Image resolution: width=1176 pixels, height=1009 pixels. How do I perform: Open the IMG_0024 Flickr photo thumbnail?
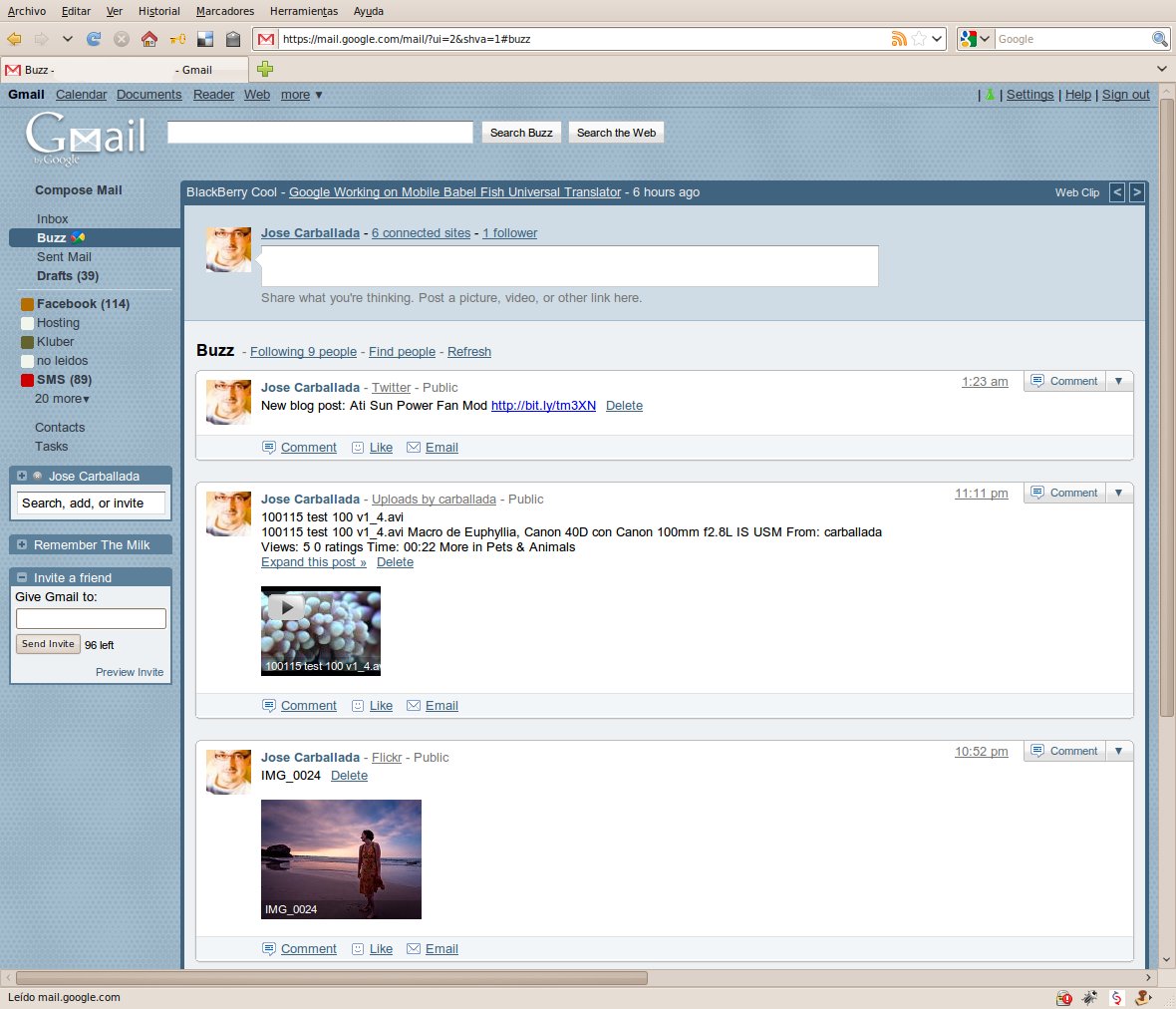pyautogui.click(x=341, y=859)
